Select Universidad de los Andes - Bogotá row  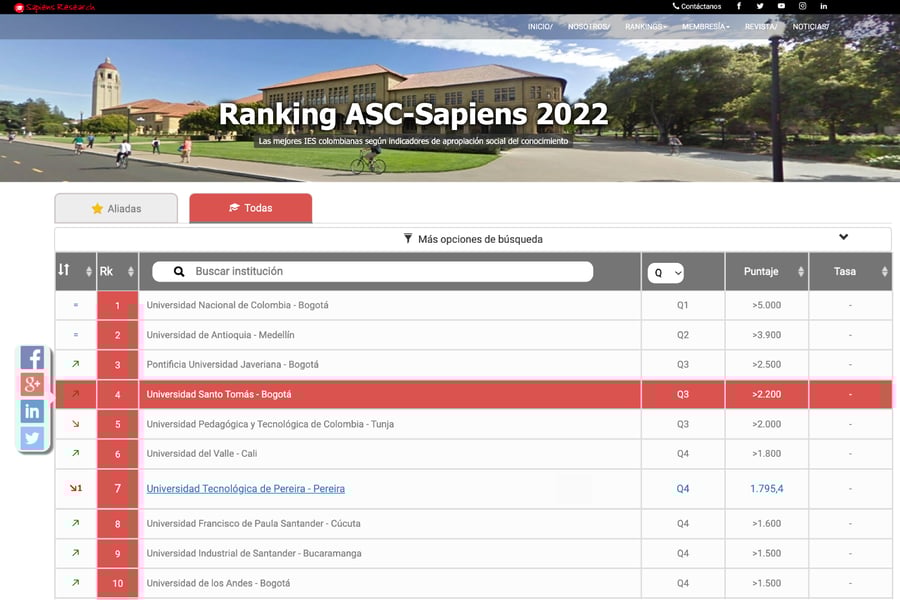(x=474, y=583)
